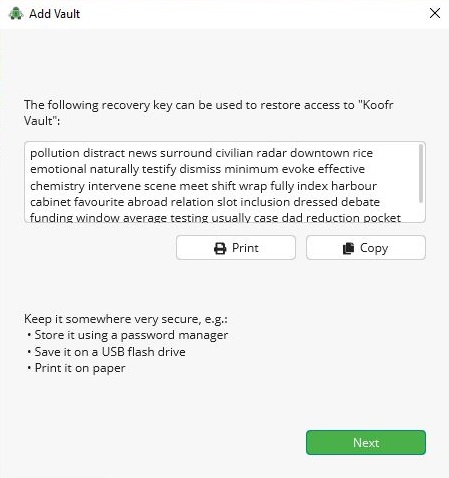Print the recovery key
449x478 pixels.
click(236, 248)
